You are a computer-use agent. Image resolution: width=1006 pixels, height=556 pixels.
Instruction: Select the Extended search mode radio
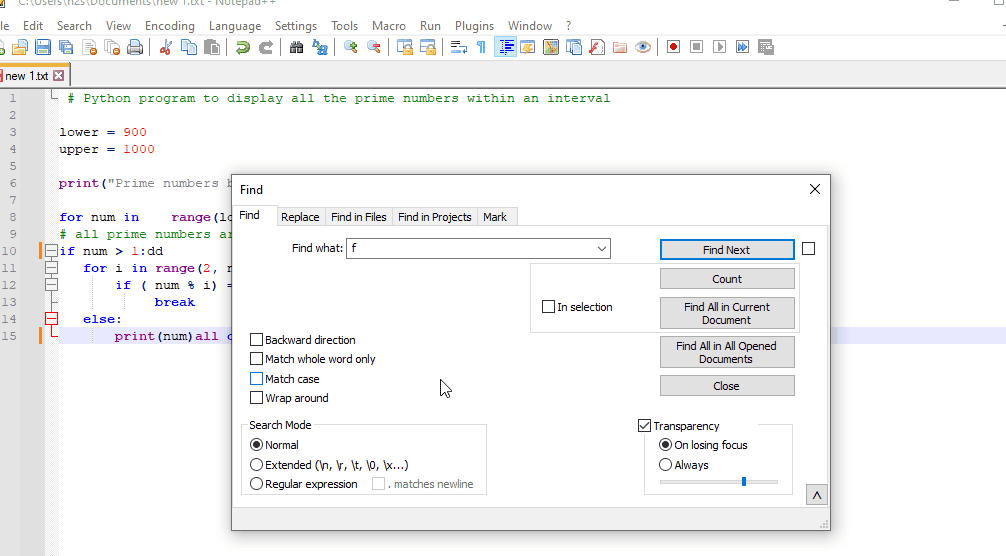(x=256, y=465)
